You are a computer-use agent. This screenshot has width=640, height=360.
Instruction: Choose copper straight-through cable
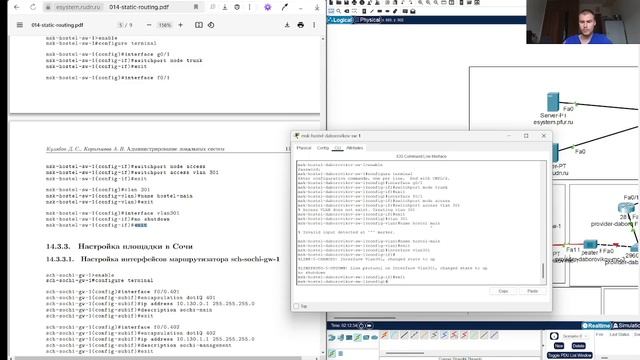(404, 335)
